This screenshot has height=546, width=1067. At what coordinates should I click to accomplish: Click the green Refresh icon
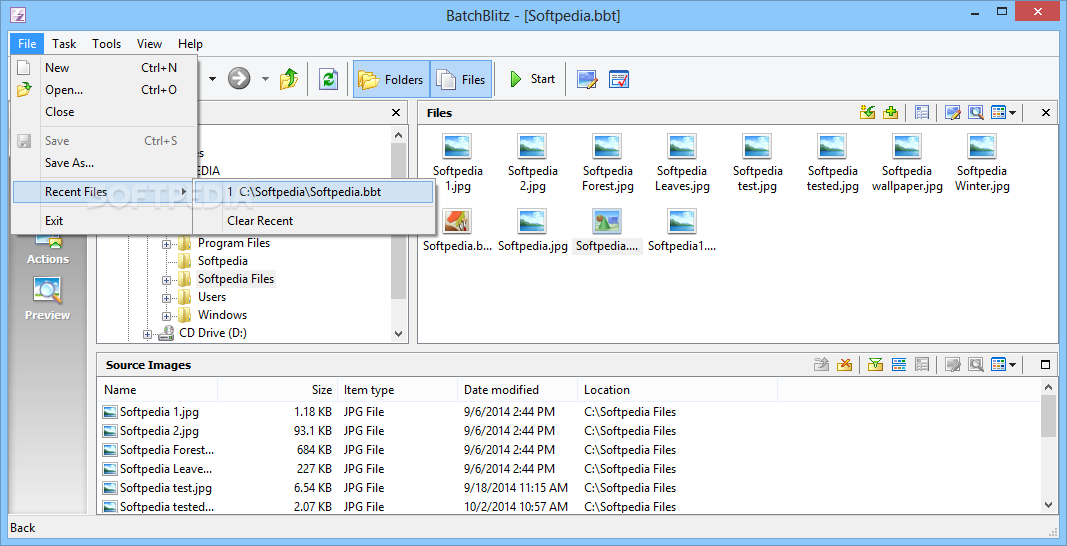329,79
